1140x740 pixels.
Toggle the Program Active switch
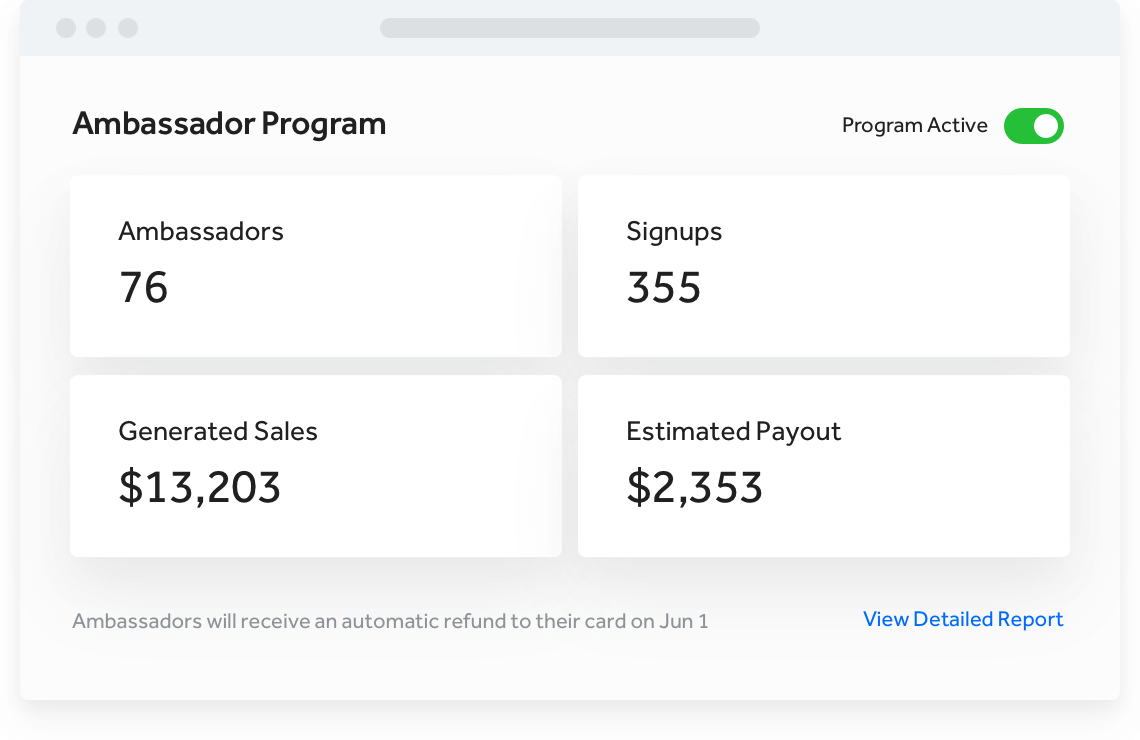(1033, 126)
